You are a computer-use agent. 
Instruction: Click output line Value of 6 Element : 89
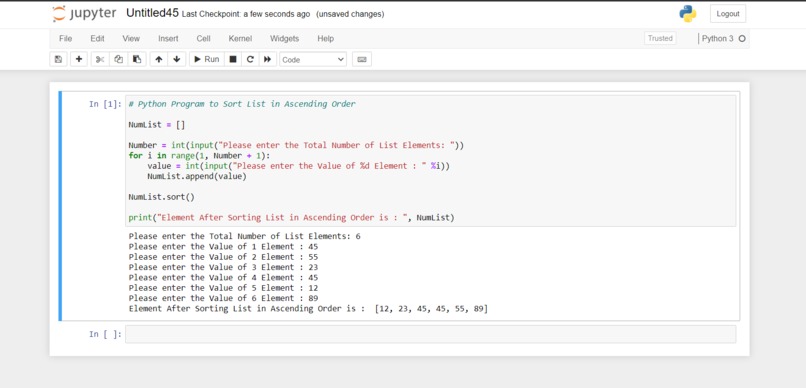pos(223,298)
